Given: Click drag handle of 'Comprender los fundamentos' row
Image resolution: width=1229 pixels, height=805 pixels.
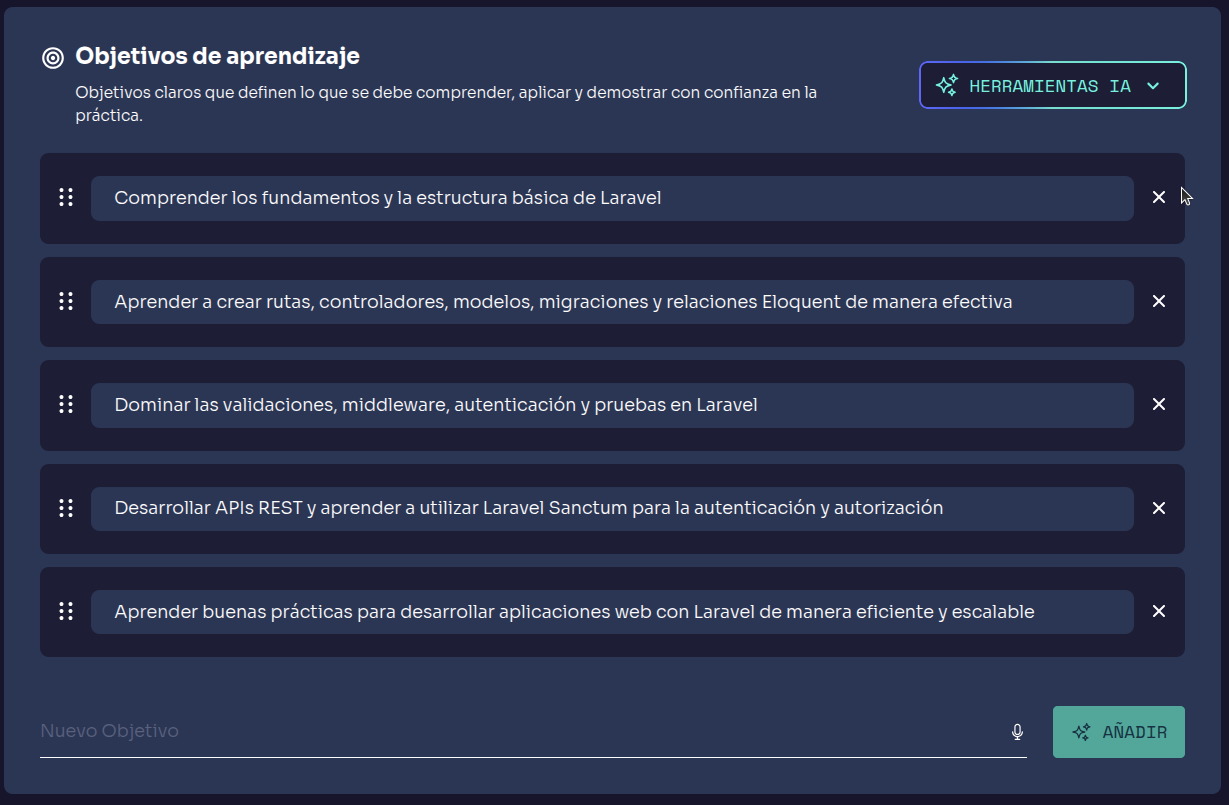Looking at the screenshot, I should pos(66,198).
